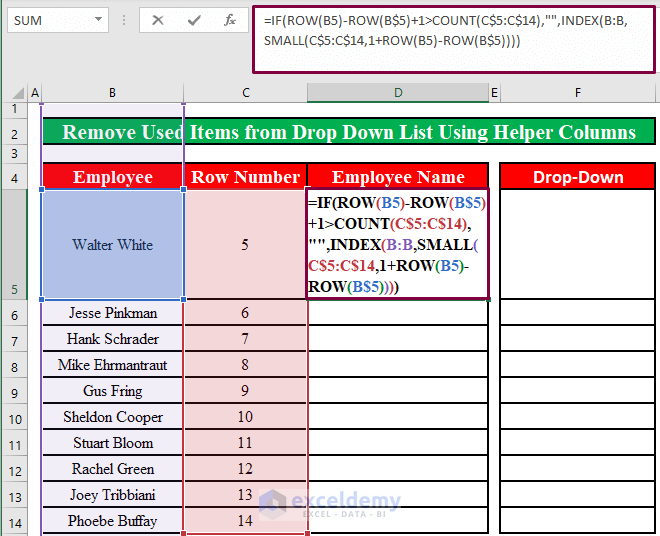Select row 4 header
660x536 pixels.
15,178
